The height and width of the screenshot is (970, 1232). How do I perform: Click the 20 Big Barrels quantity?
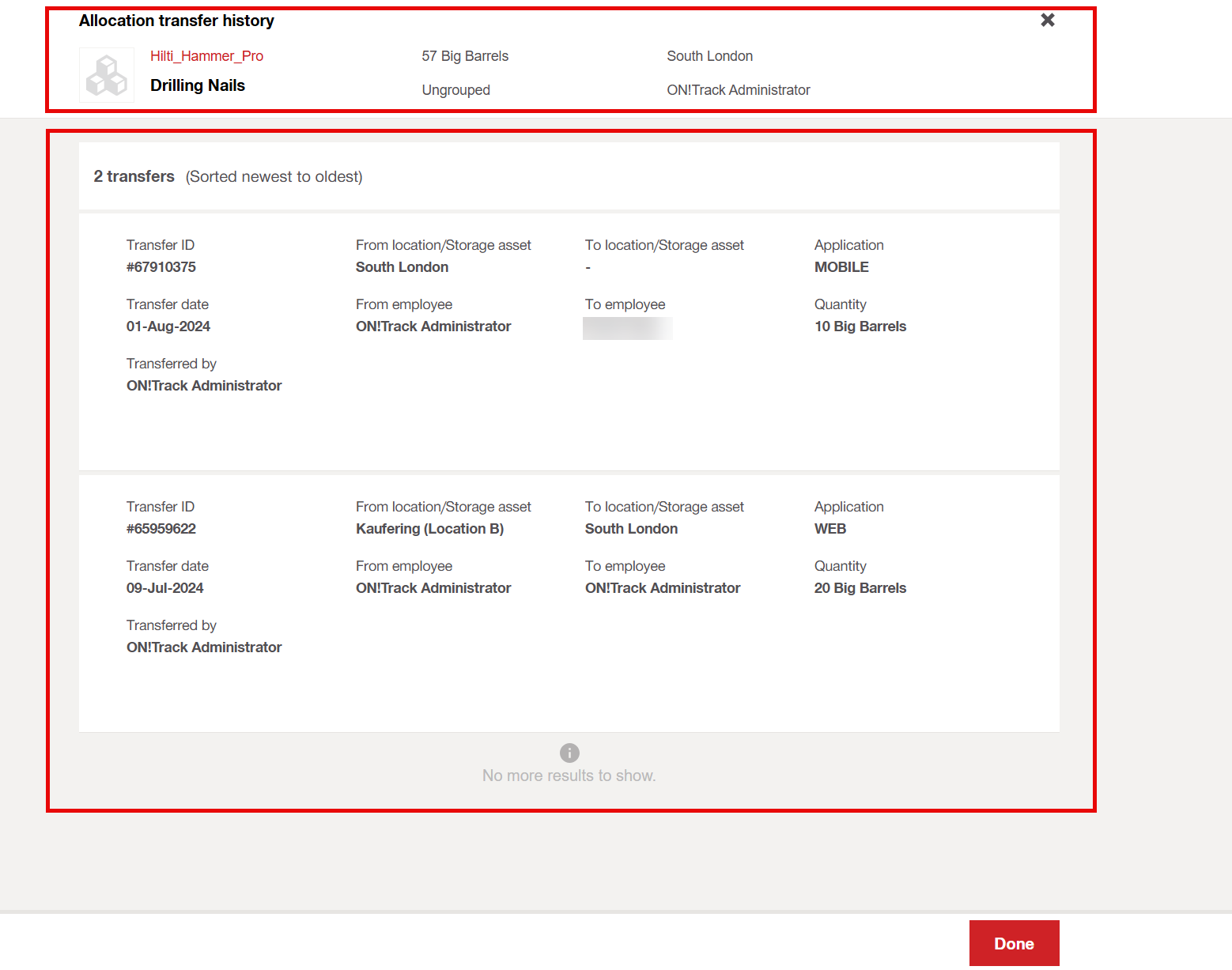860,588
